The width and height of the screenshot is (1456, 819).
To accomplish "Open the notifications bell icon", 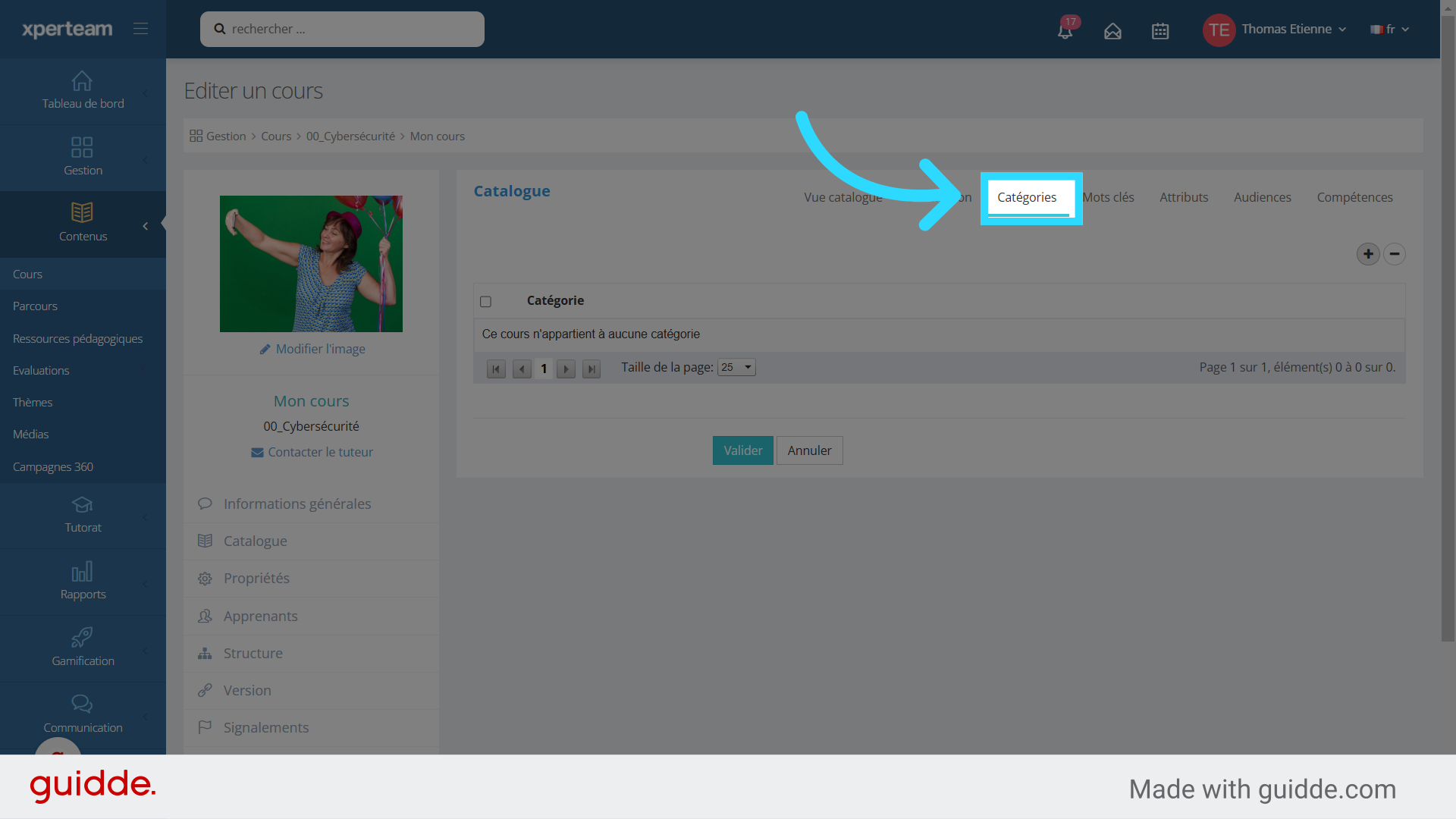I will coord(1065,30).
